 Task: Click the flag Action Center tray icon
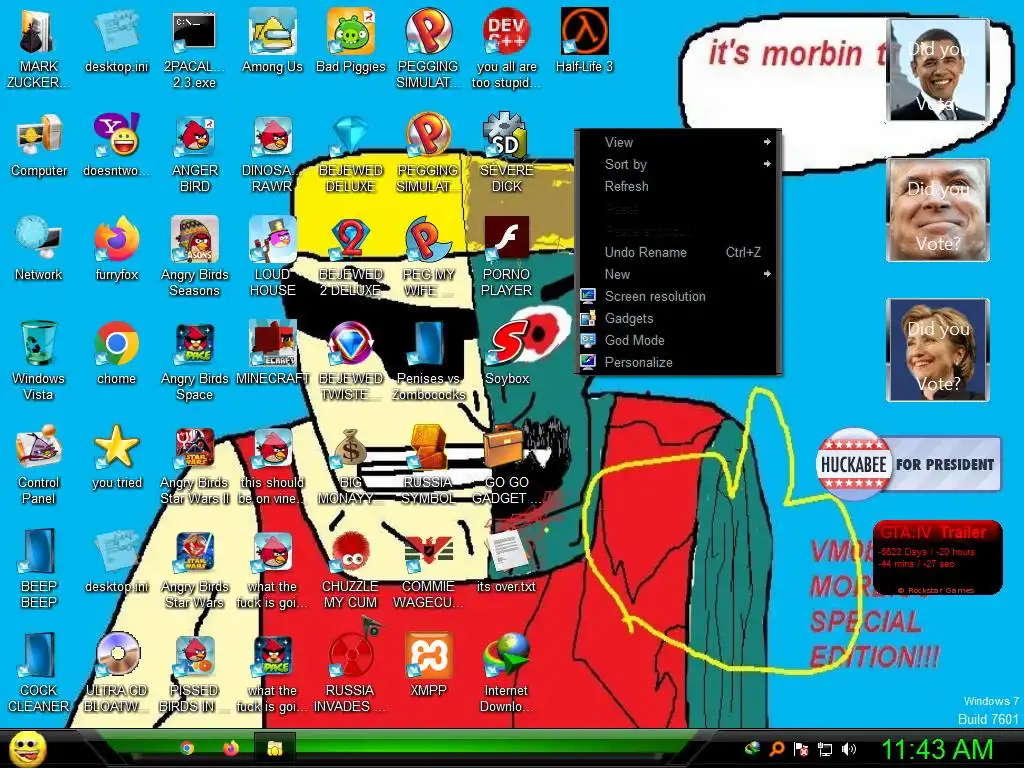click(801, 749)
